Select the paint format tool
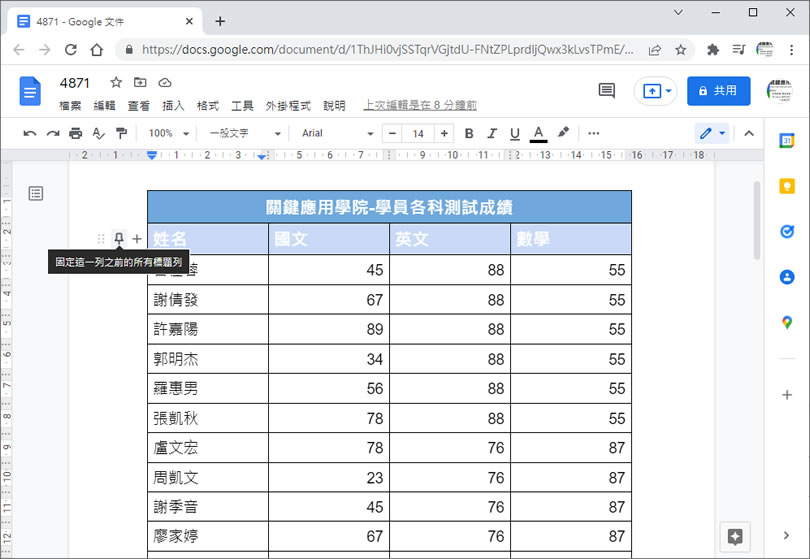This screenshot has width=810, height=559. point(121,133)
